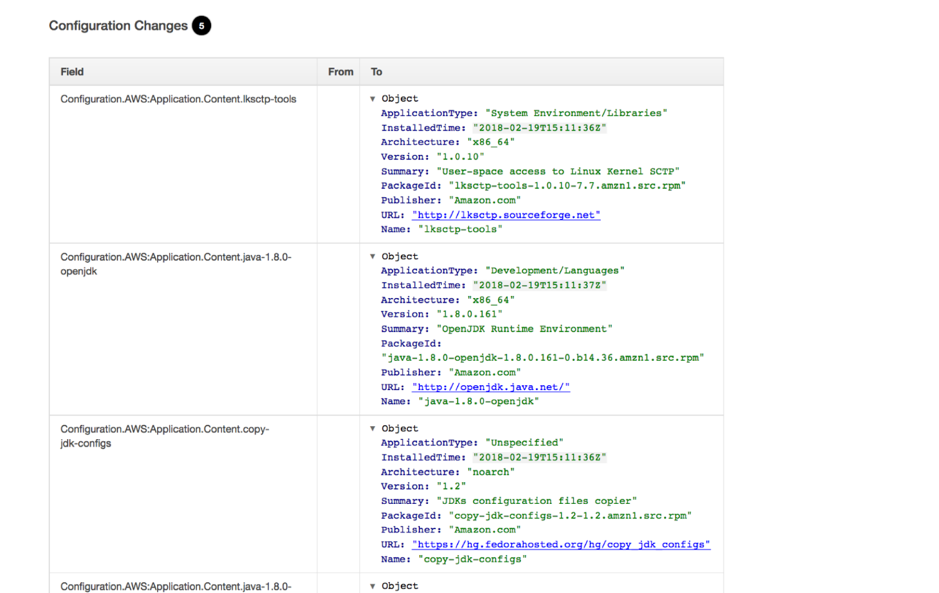This screenshot has height=593, width=939.
Task: Collapse the copy-jdk-configs Object triangle
Action: click(373, 429)
